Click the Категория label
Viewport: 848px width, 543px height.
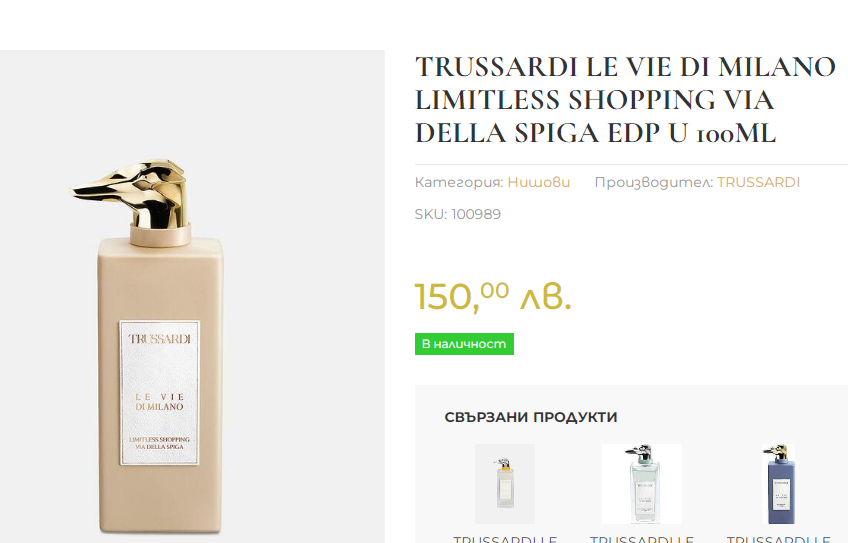click(459, 182)
